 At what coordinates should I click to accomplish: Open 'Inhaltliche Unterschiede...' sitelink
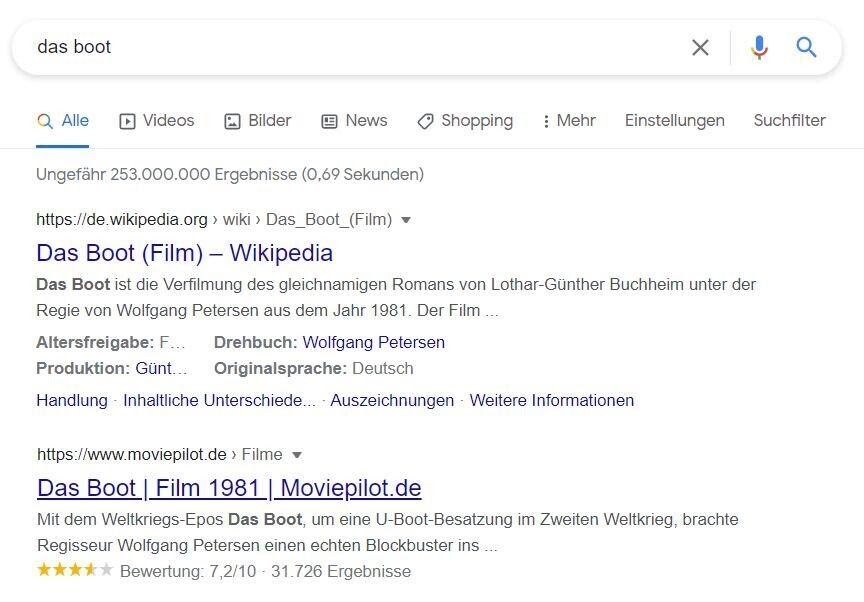coord(220,400)
